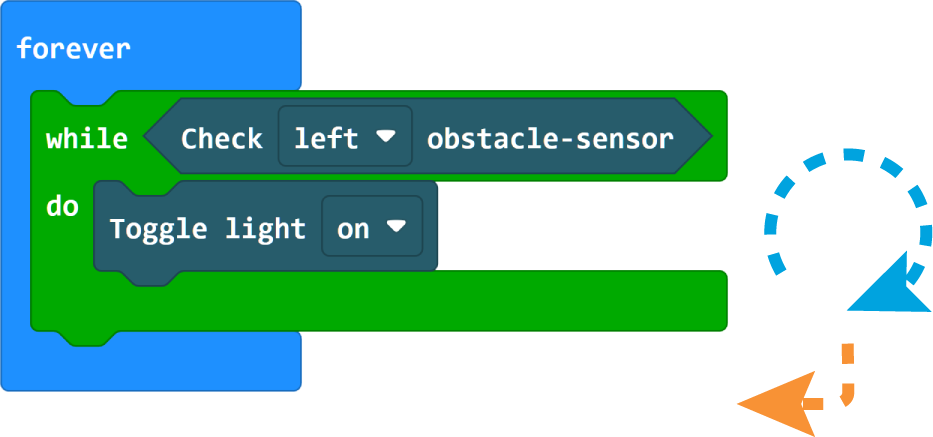
Task: Click the white triangle beside 'on'
Action: tap(396, 226)
